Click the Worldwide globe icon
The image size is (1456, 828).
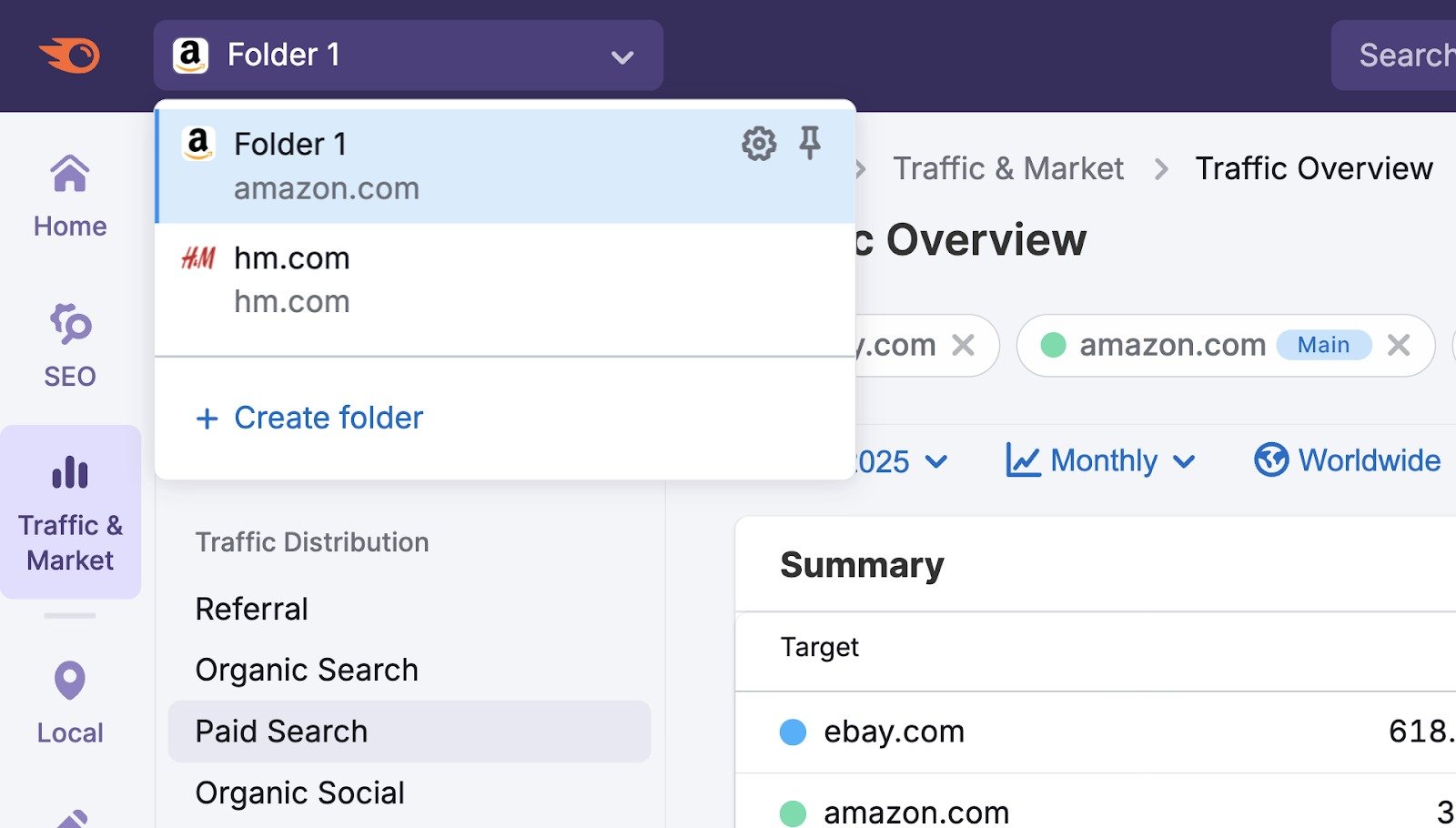(x=1270, y=460)
